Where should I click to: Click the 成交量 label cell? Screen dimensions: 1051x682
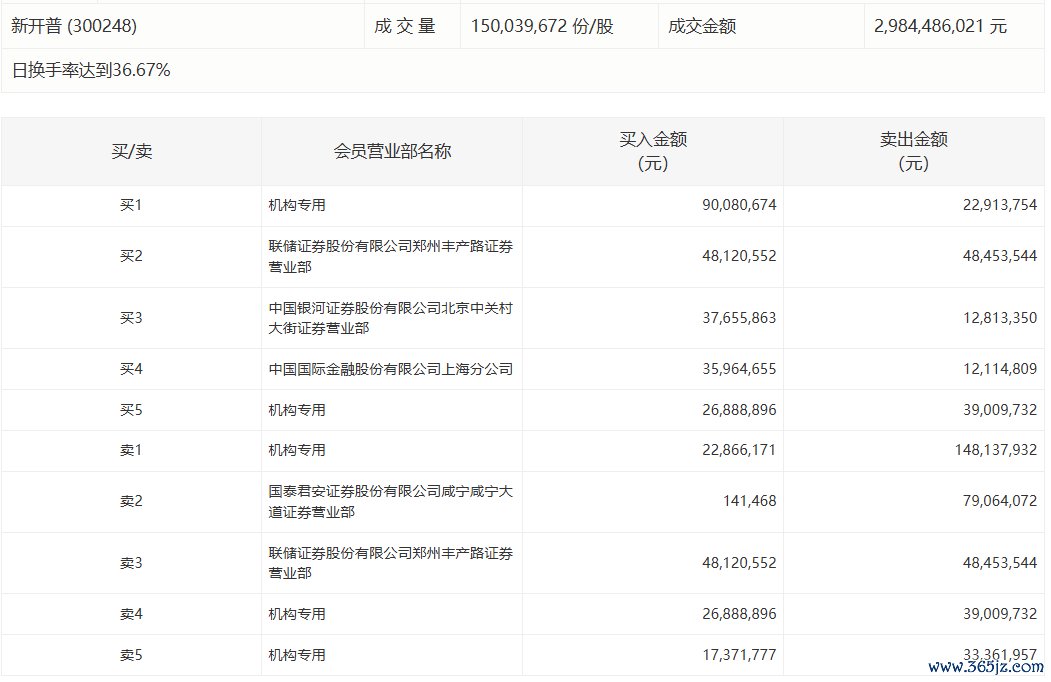point(405,26)
